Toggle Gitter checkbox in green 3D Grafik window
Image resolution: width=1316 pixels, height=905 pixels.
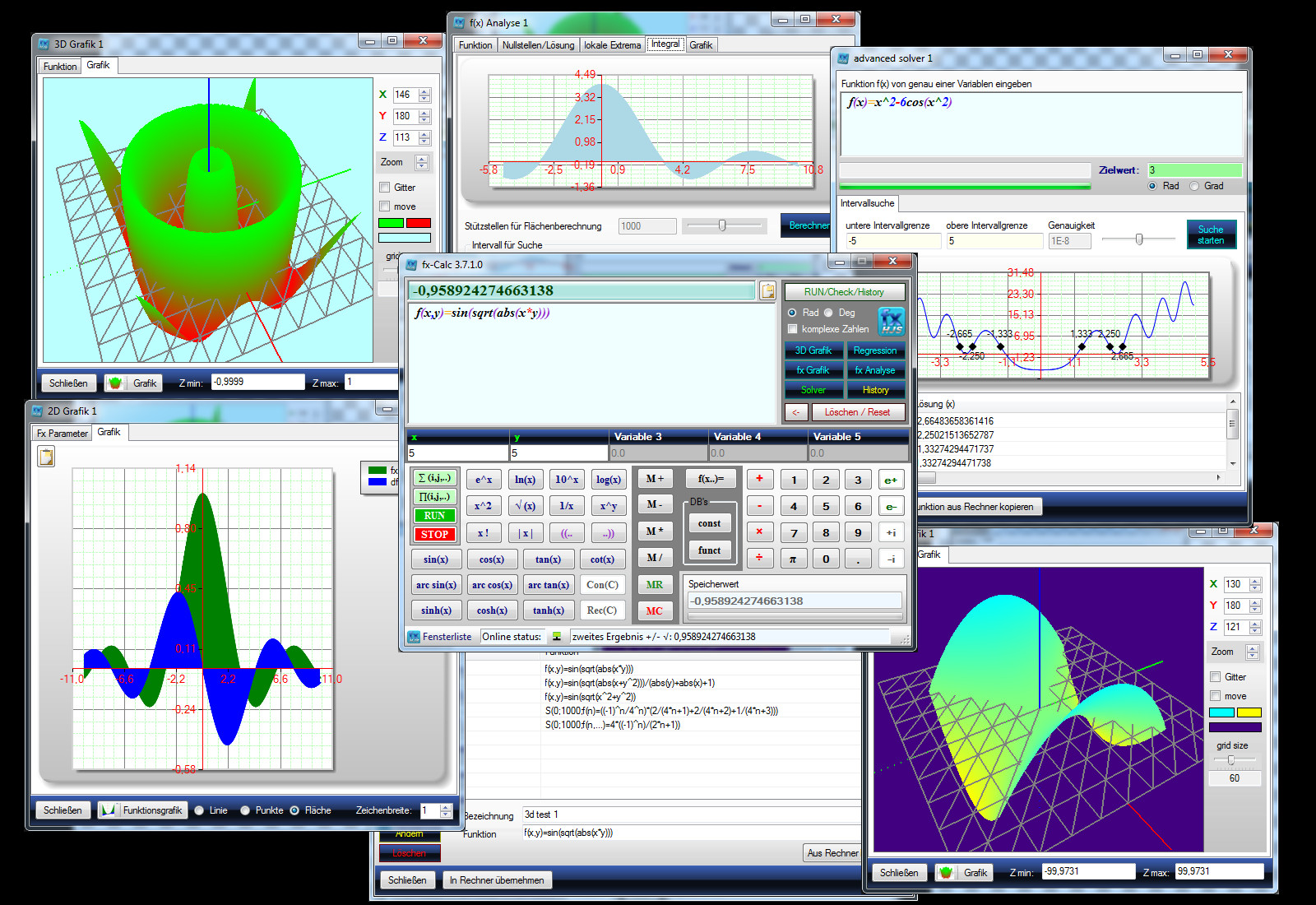pyautogui.click(x=384, y=188)
